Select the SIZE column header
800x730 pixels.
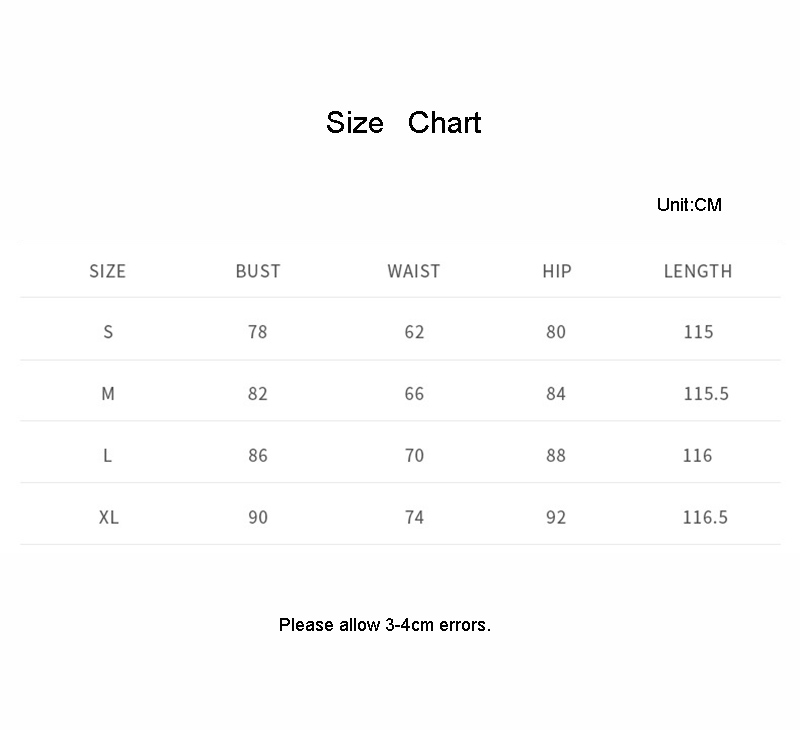tap(108, 271)
